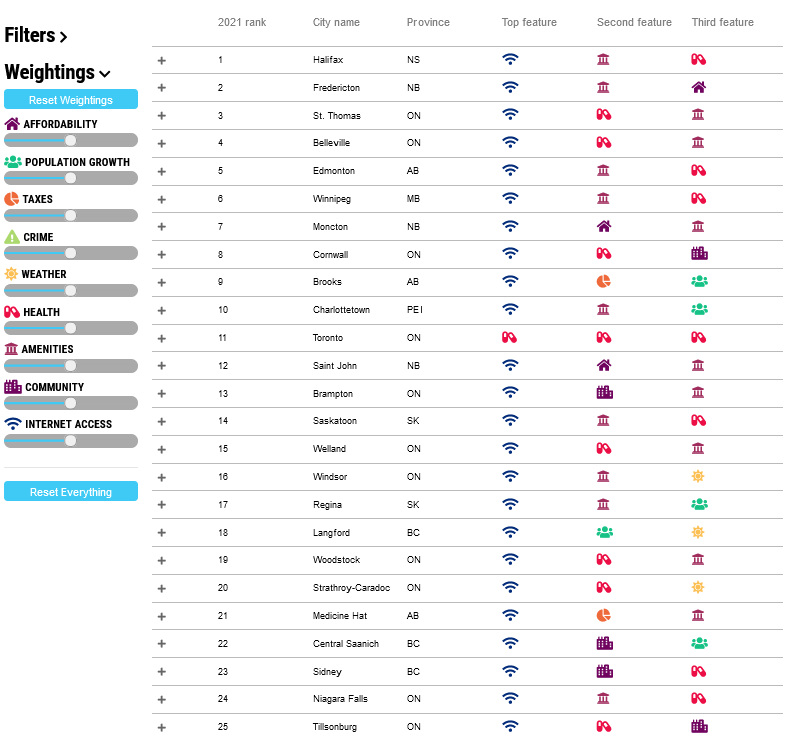The width and height of the screenshot is (793, 737).
Task: Click the City name column header
Action: coord(336,22)
